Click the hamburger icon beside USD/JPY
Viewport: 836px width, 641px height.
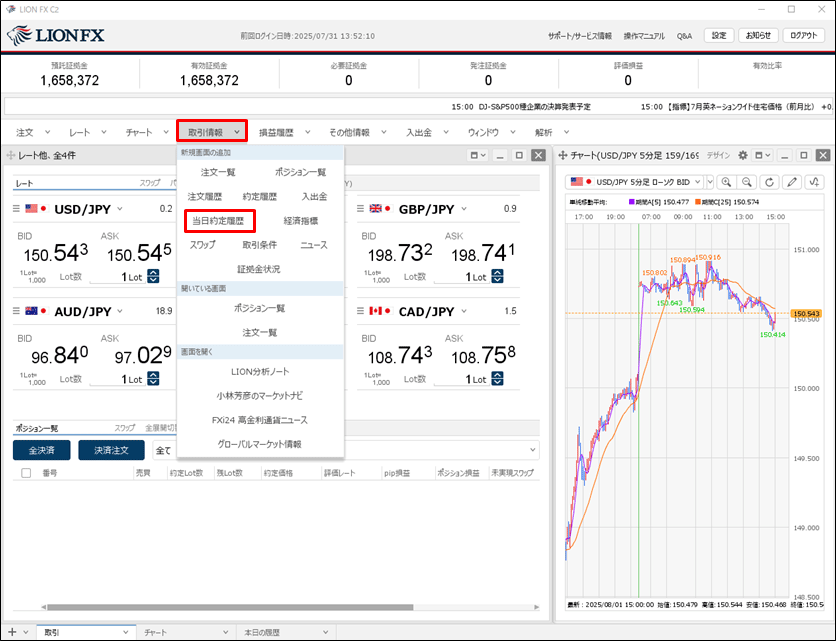tap(17, 209)
